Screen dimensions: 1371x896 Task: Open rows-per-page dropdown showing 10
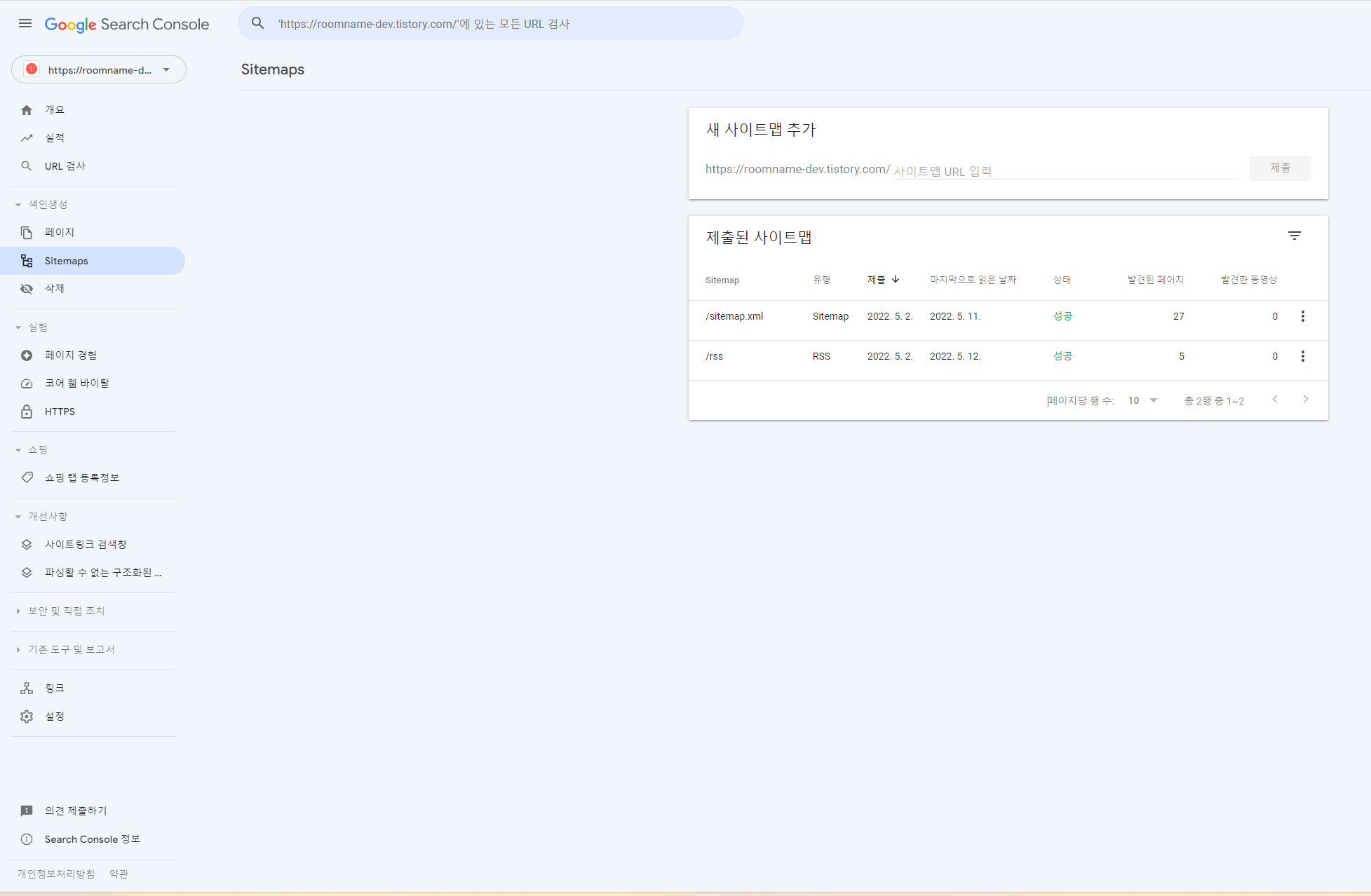tap(1142, 400)
